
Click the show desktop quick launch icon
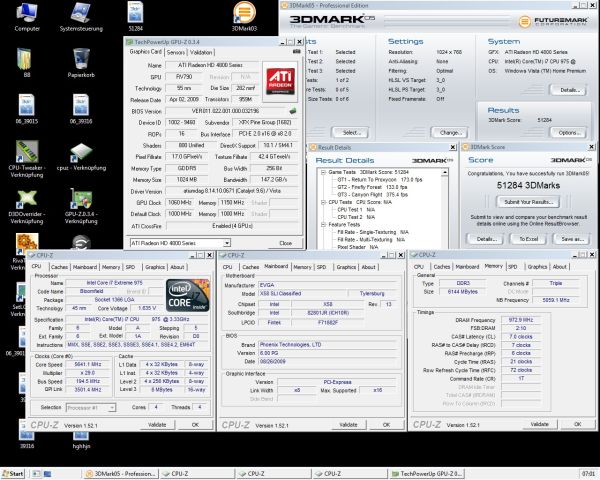36,474
